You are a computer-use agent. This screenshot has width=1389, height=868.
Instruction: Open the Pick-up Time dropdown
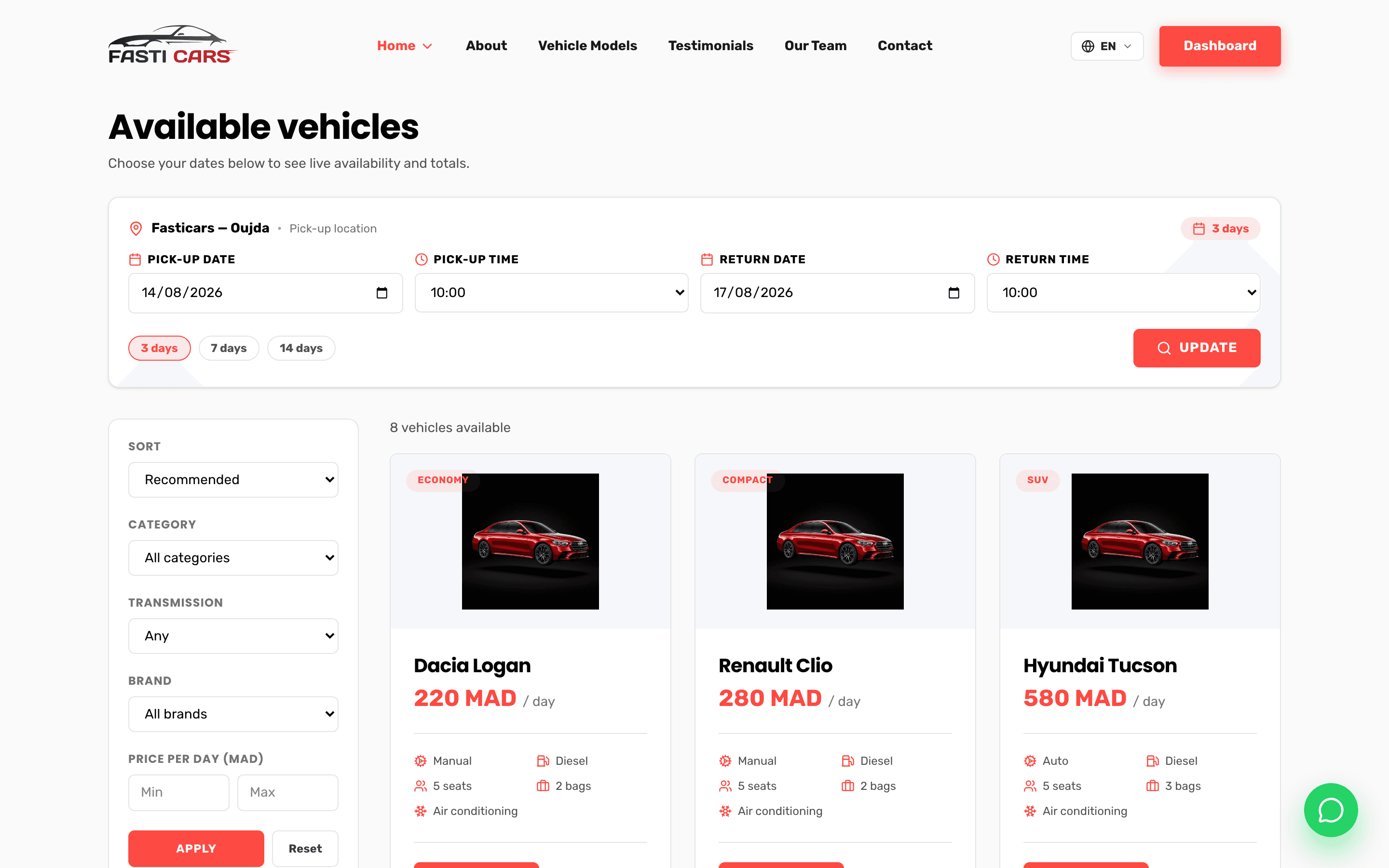[x=551, y=293]
